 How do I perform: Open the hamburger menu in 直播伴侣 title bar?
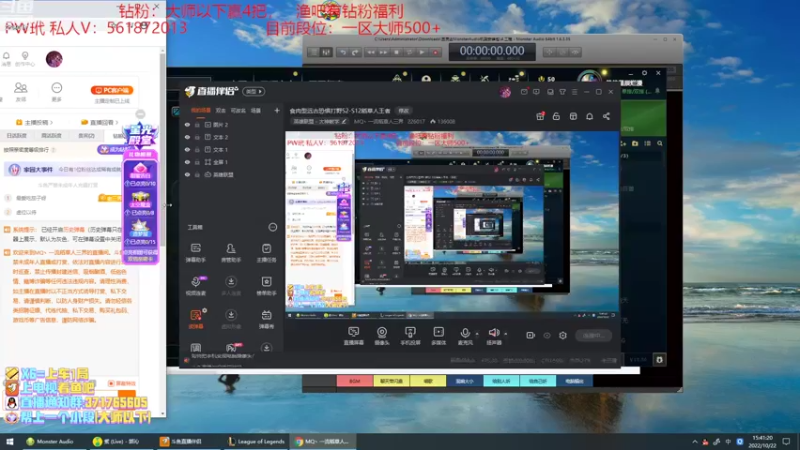(574, 92)
